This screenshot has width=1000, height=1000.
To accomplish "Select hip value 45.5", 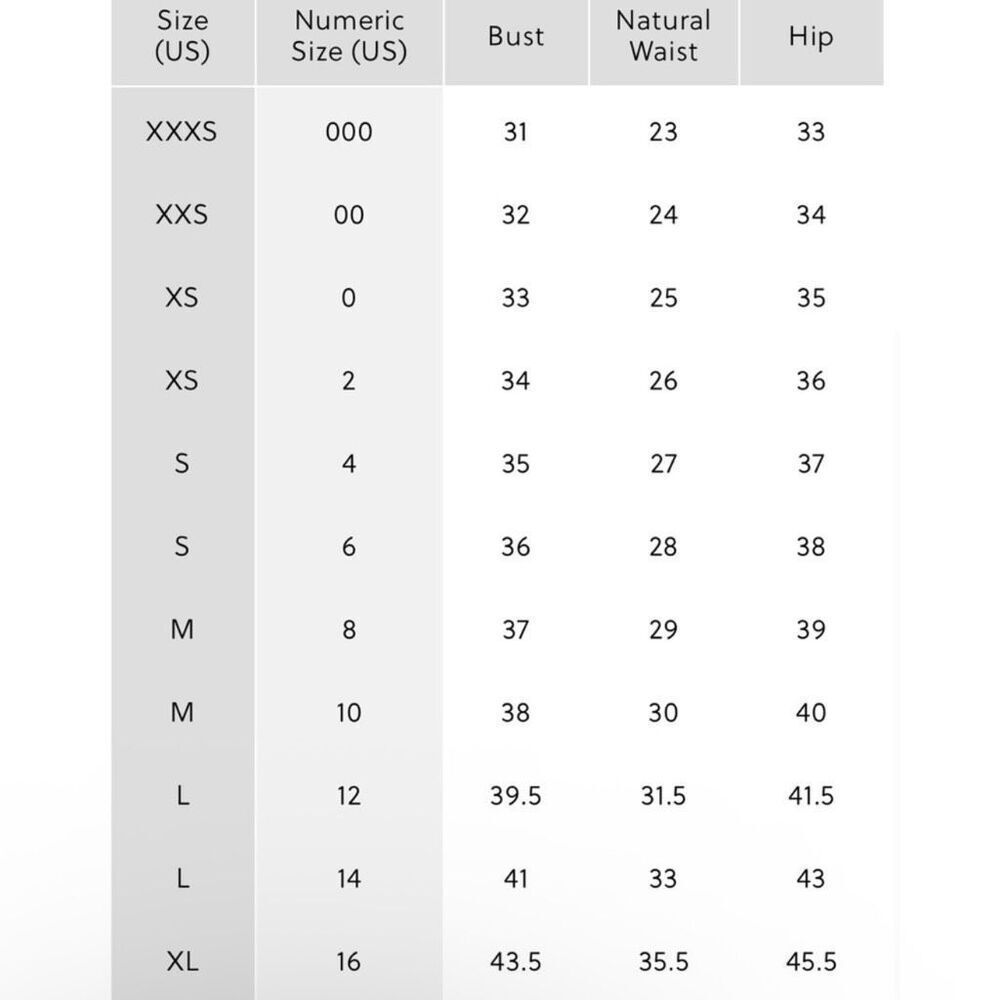I will coord(811,961).
